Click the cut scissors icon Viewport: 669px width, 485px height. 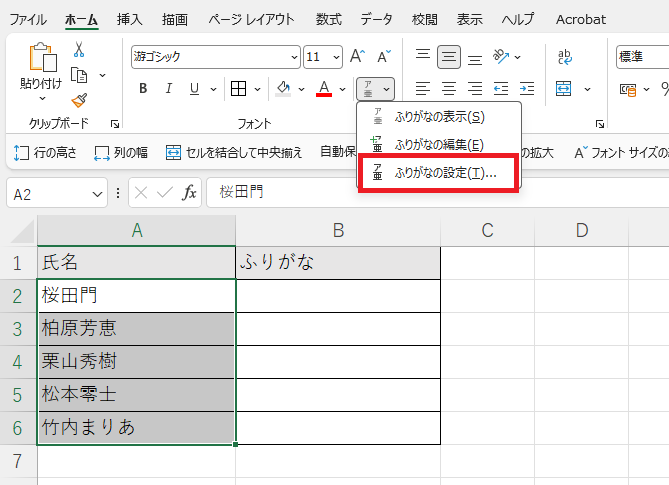(79, 50)
